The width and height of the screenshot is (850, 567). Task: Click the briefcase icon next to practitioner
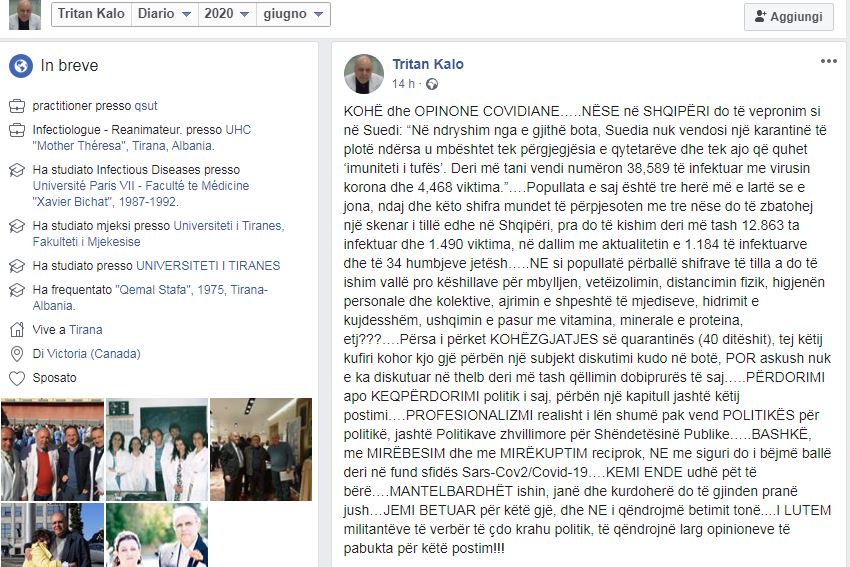tap(17, 106)
